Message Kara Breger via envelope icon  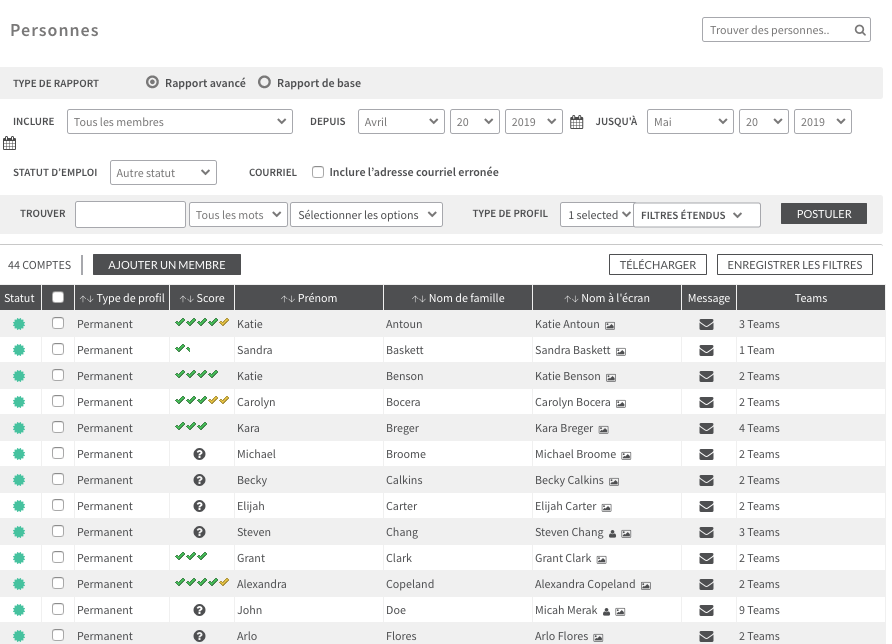(x=706, y=428)
